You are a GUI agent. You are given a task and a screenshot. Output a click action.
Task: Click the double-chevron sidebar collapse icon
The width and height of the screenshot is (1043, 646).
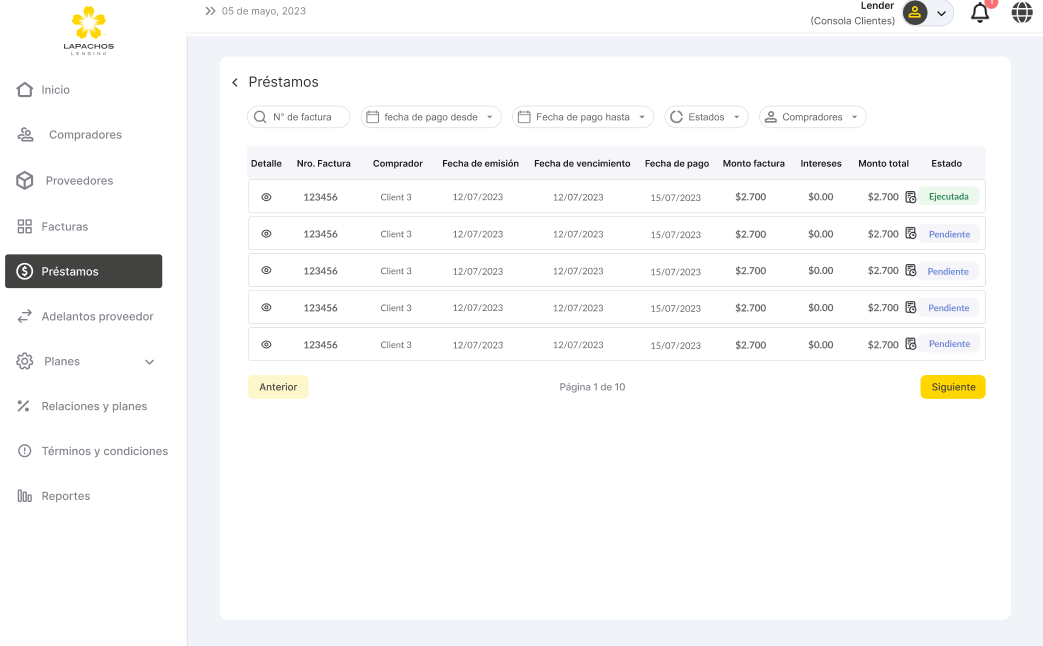point(210,11)
